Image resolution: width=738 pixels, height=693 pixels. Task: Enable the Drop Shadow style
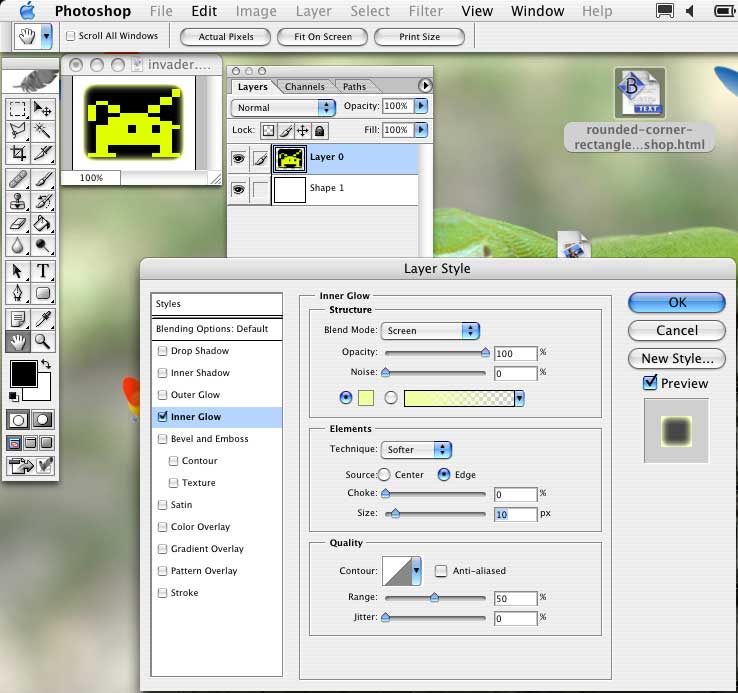162,351
